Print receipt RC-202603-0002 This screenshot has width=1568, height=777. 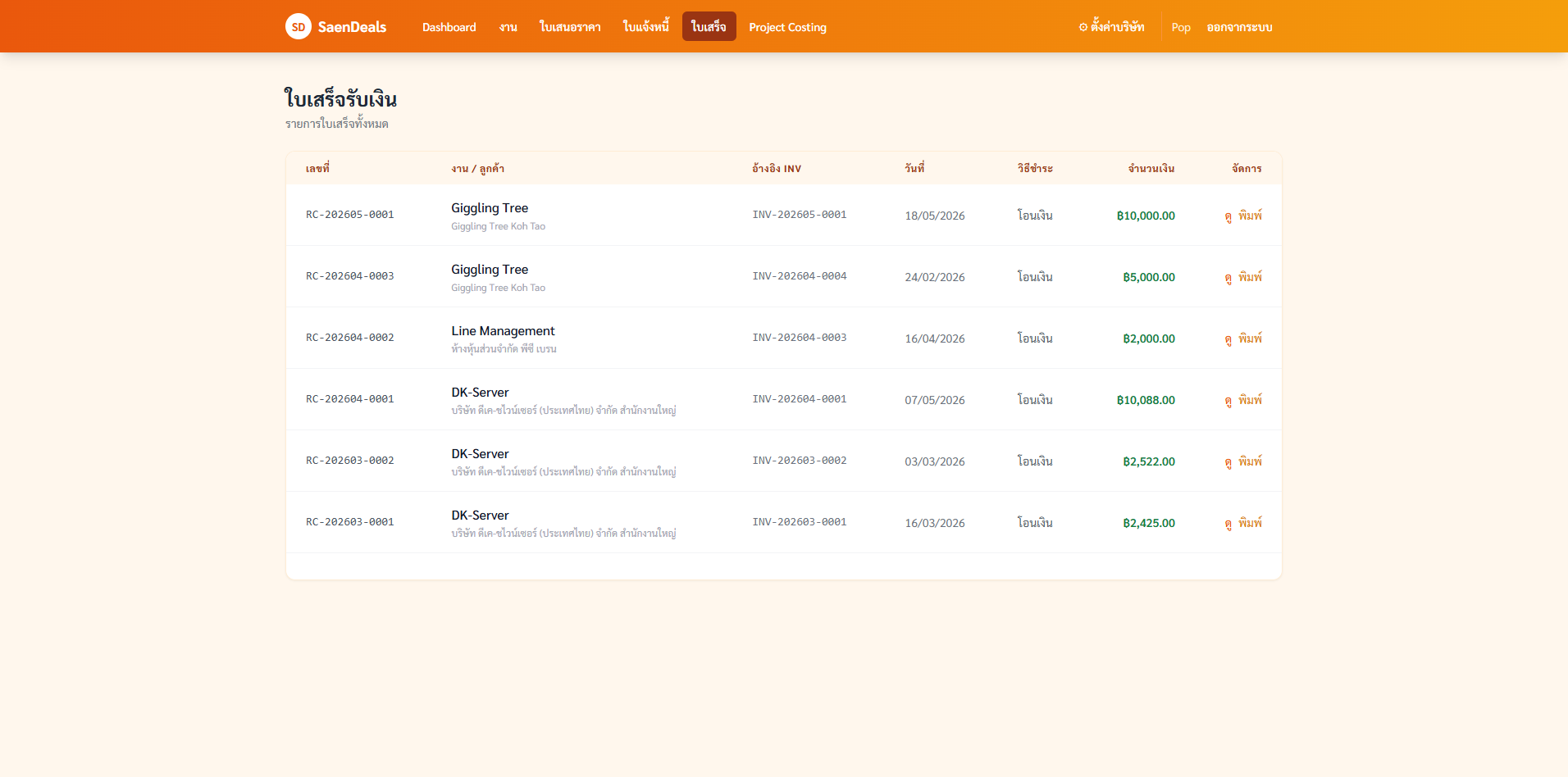click(x=1250, y=461)
